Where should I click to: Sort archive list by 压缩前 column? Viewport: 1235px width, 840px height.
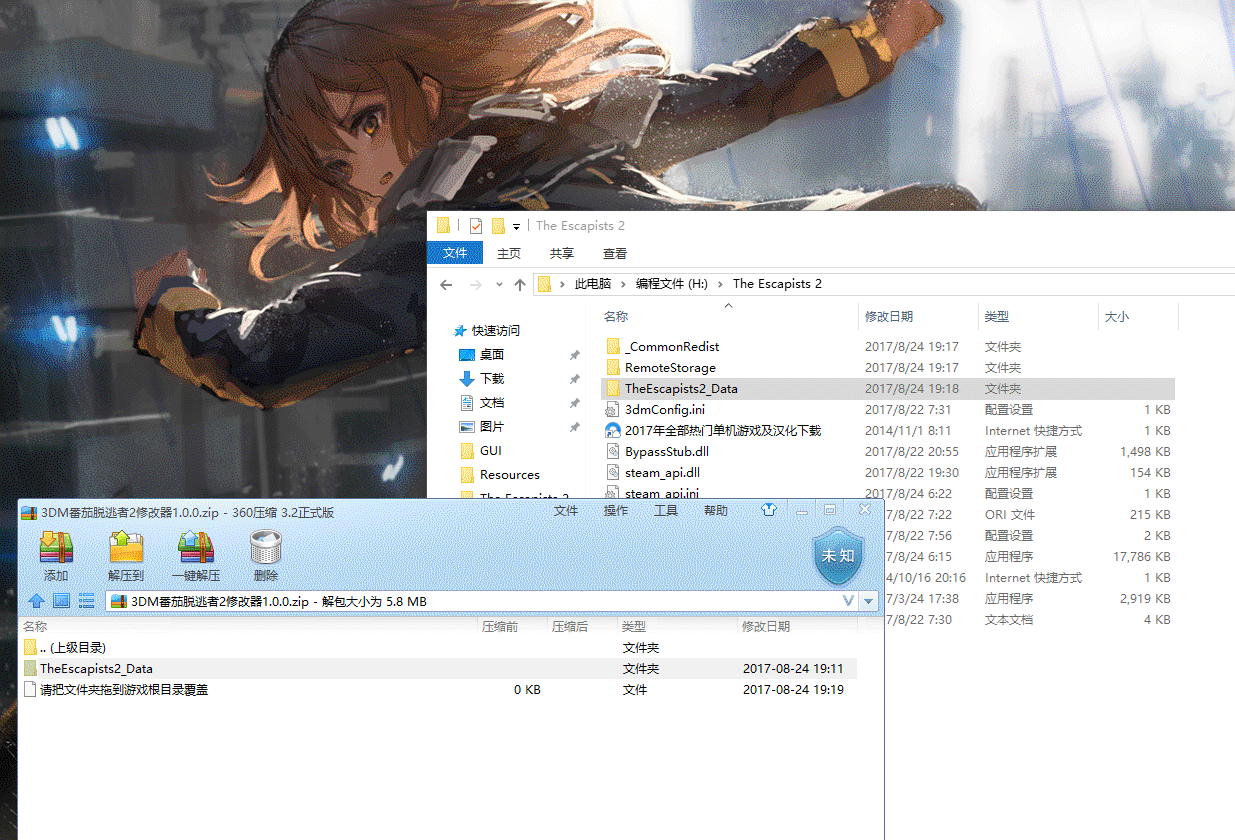tap(500, 626)
